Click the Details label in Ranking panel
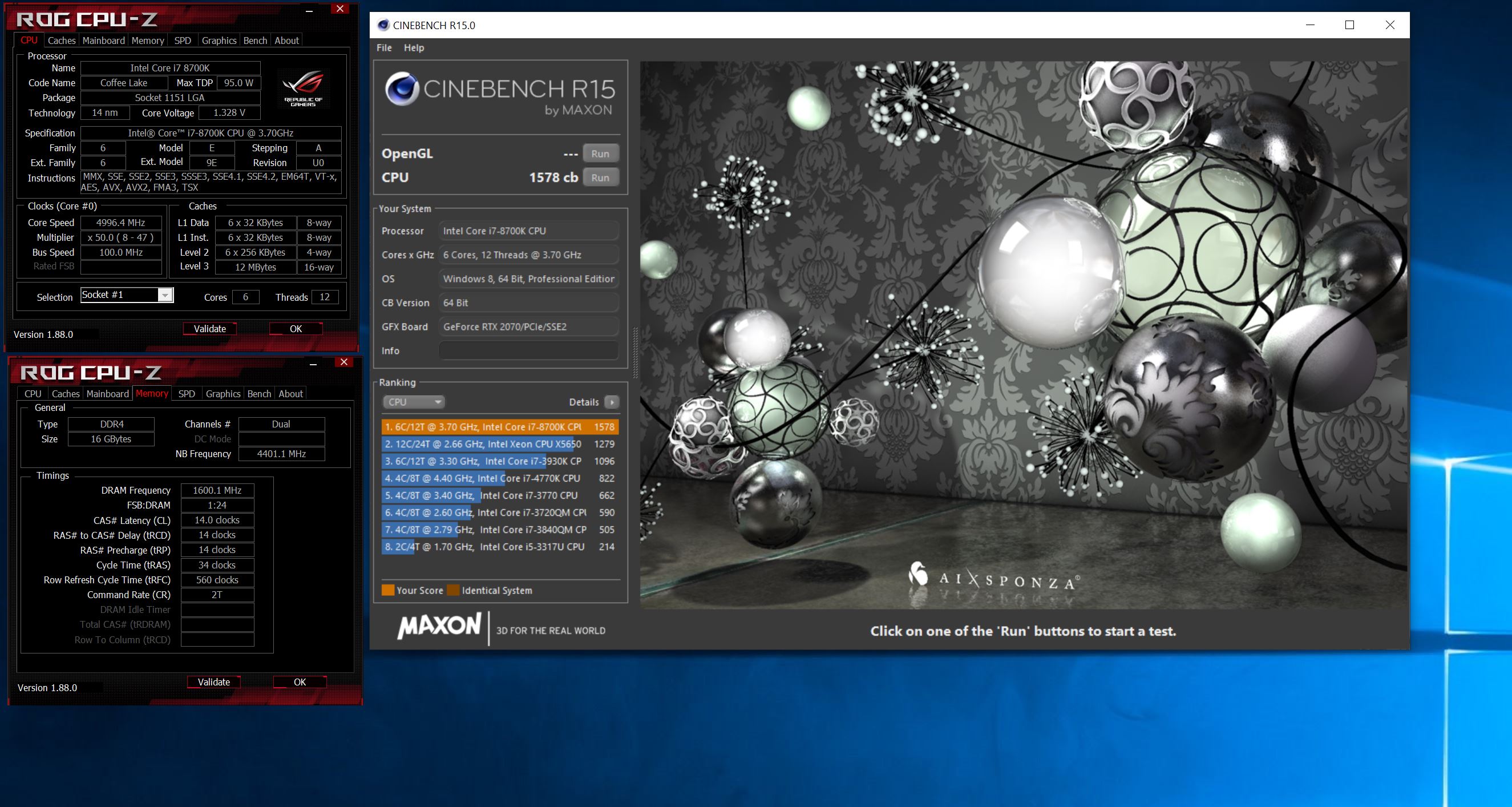Screen dimensions: 1512x807 coord(584,402)
